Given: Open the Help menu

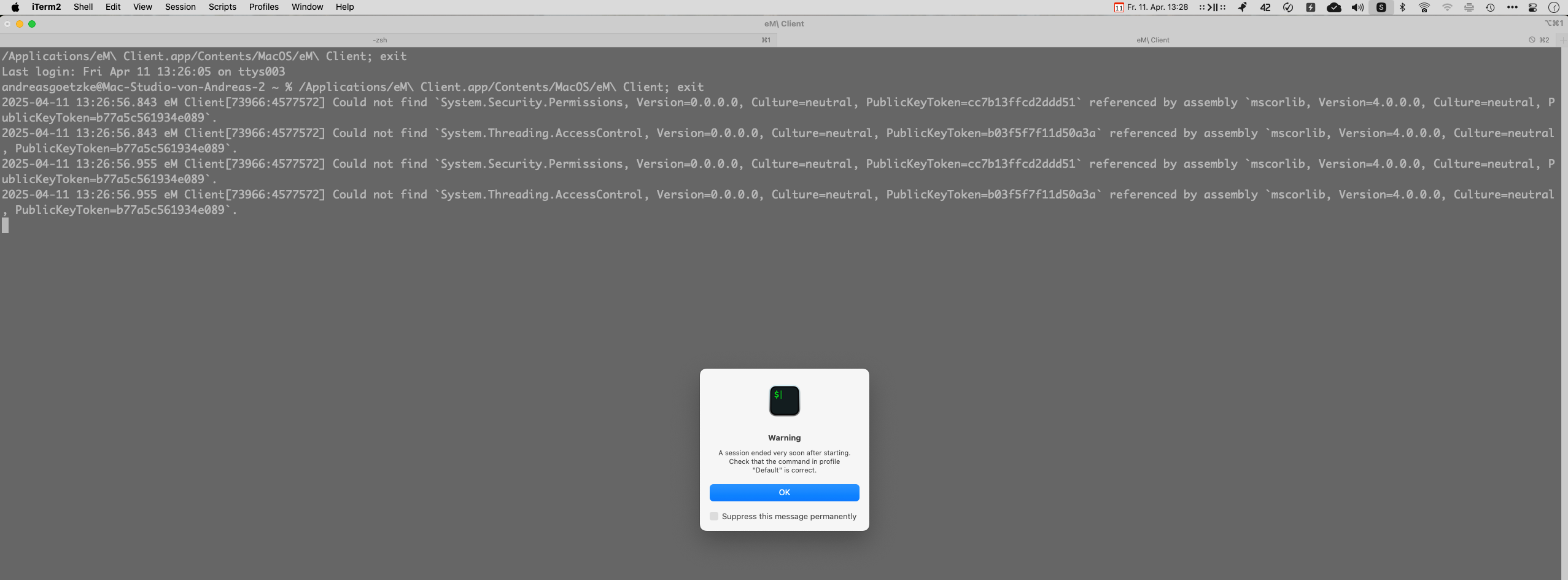Looking at the screenshot, I should coord(344,7).
